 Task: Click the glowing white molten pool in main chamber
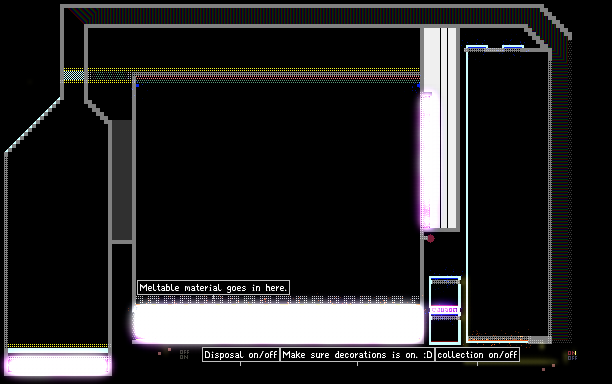tap(278, 323)
